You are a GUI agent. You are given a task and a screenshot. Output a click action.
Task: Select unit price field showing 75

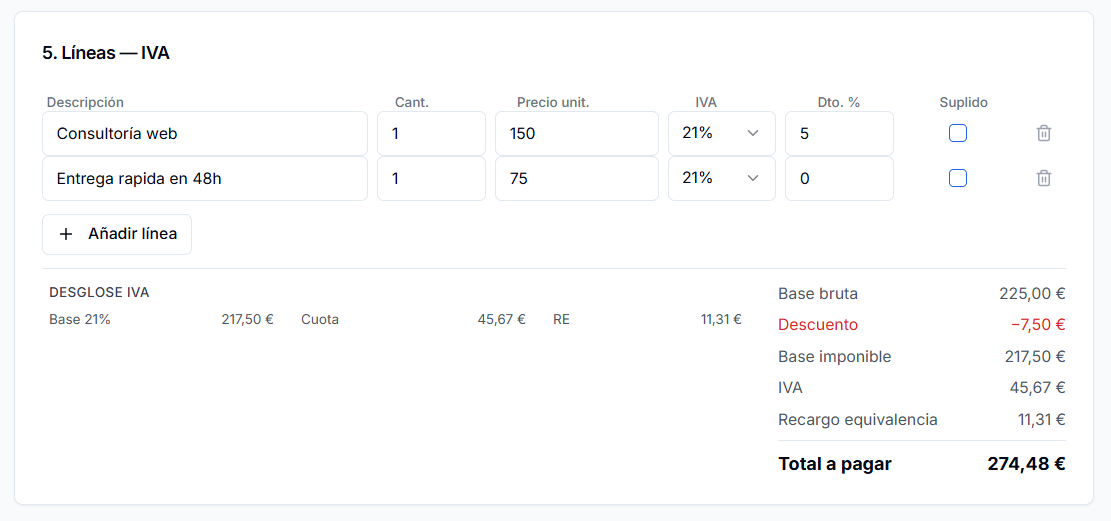tap(576, 178)
